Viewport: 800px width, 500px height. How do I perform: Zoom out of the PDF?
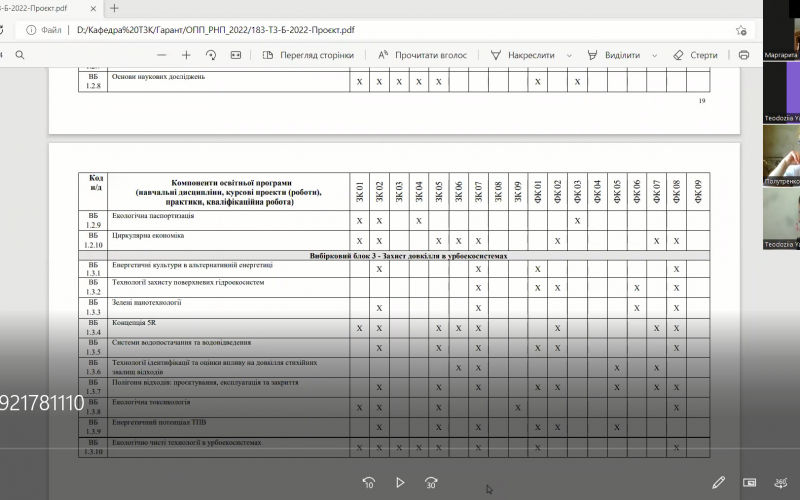click(x=162, y=55)
